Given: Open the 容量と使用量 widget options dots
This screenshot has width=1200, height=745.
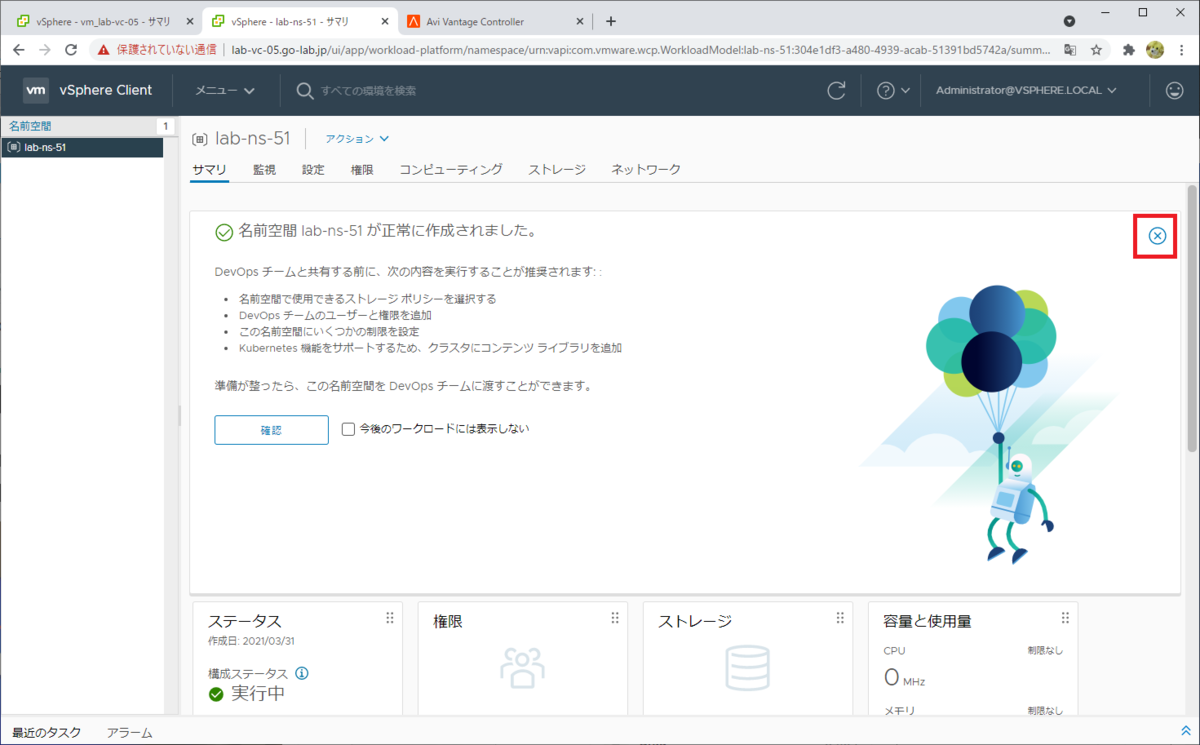Looking at the screenshot, I should coord(1064,618).
